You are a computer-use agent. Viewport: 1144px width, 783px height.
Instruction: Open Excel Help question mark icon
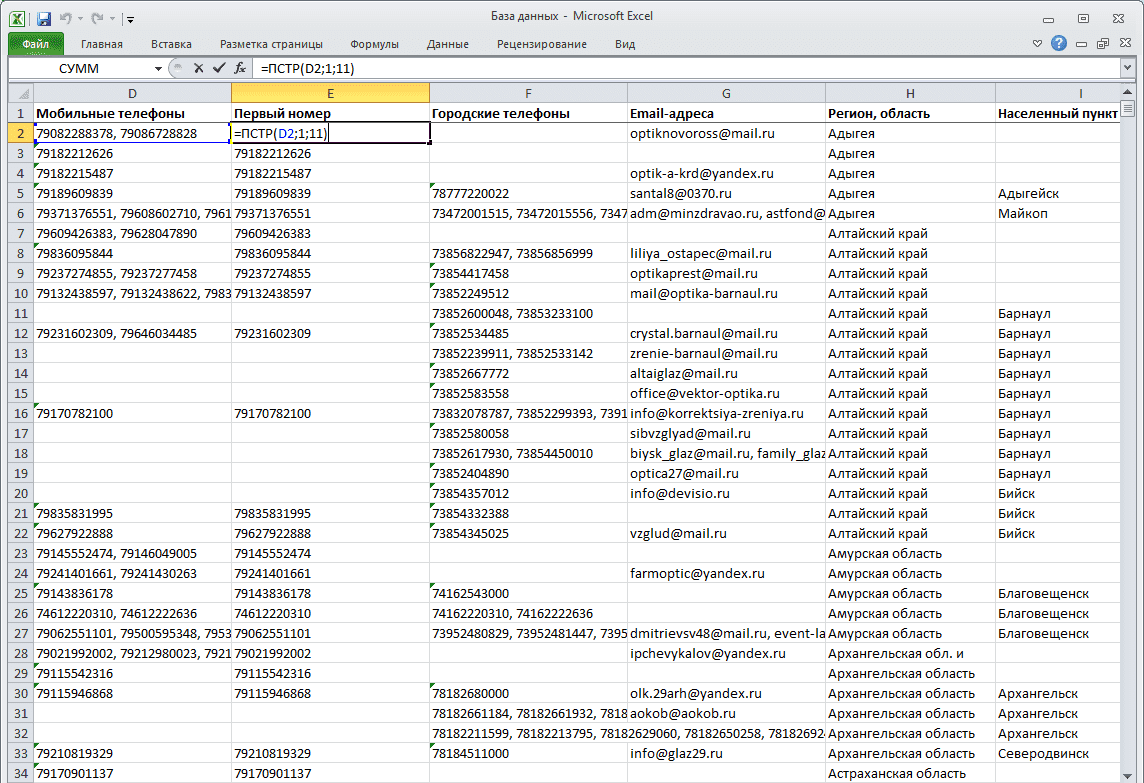click(1059, 44)
